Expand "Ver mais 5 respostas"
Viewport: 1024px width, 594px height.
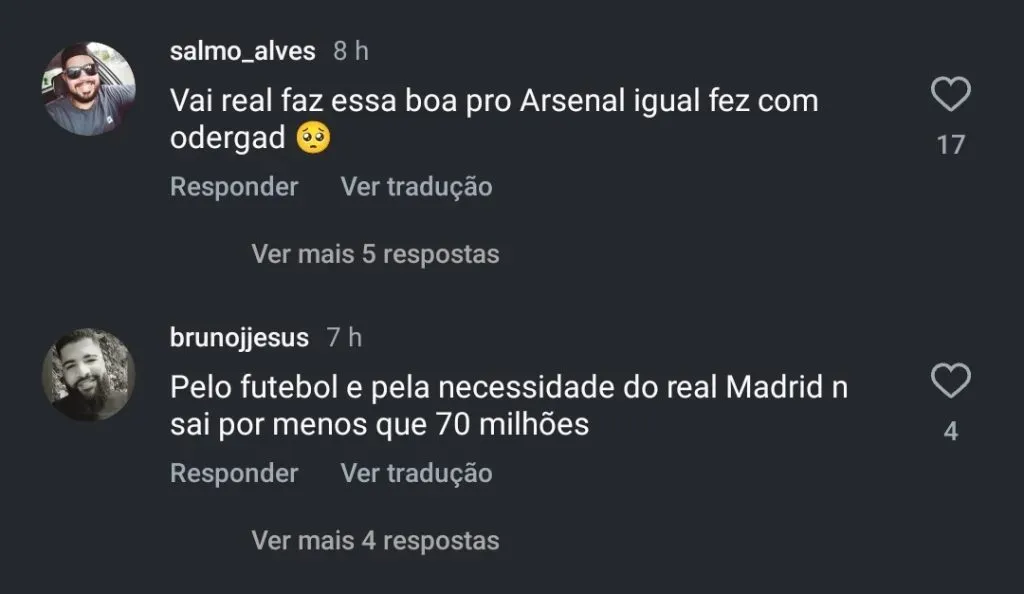coord(375,254)
